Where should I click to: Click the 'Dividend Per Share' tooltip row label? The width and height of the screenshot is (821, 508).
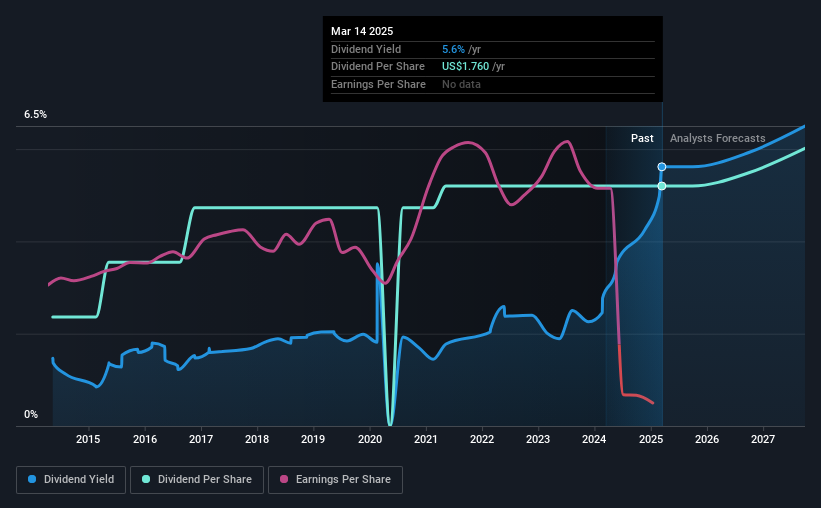378,67
